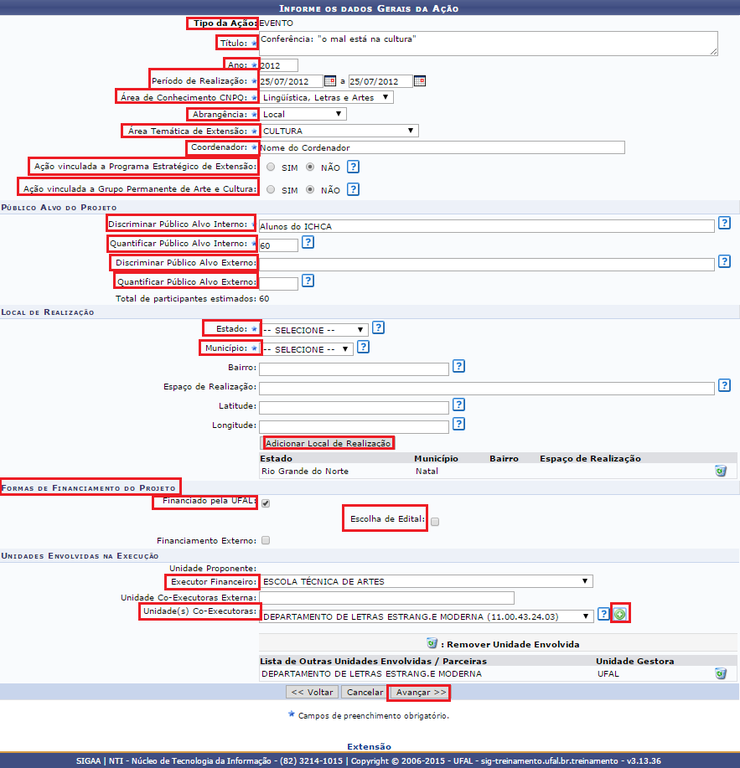Select SIM for Programa Estratégico de Extensão
This screenshot has width=740, height=768.
point(271,167)
